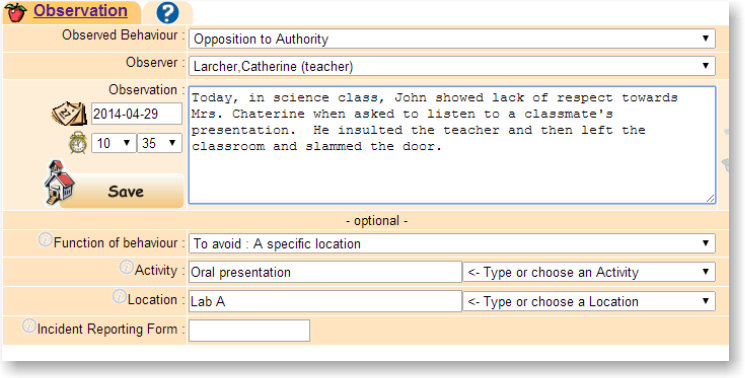745x378 pixels.
Task: Open the choose an Activity dropdown
Action: pyautogui.click(x=589, y=272)
